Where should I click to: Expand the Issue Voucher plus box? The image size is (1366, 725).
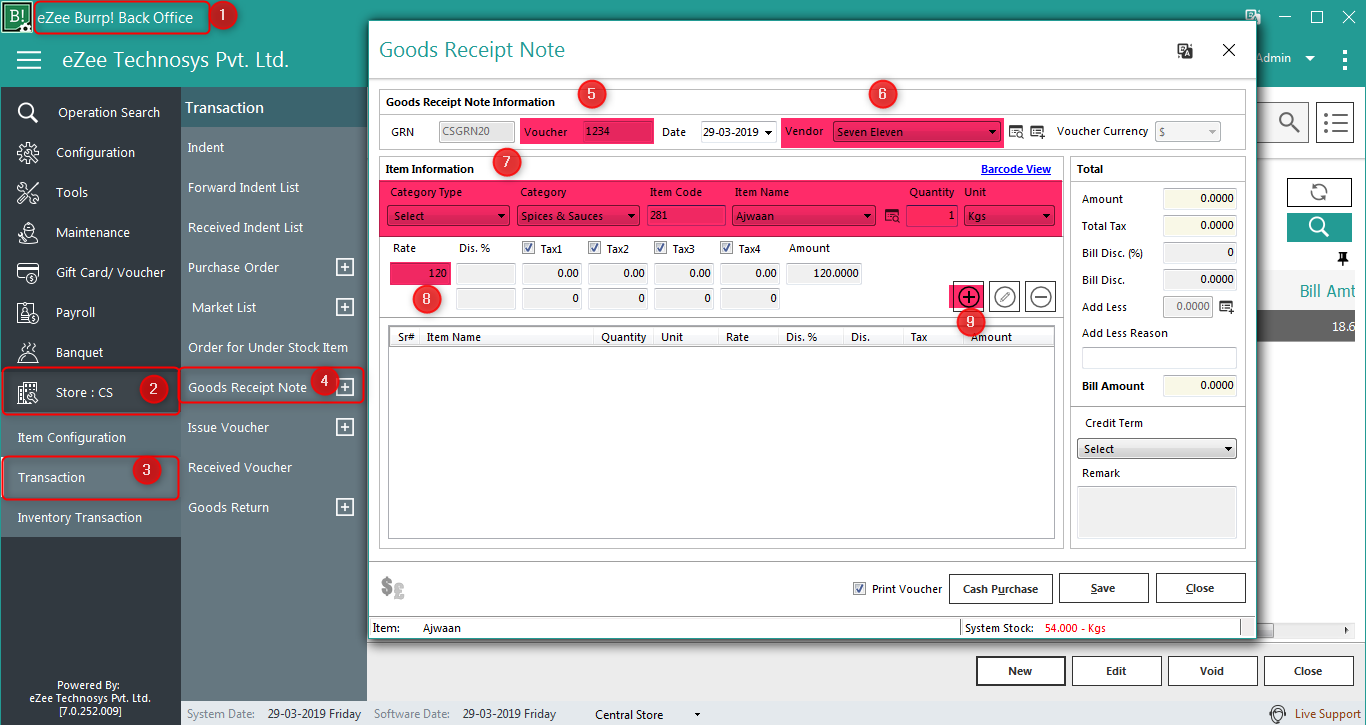(345, 427)
